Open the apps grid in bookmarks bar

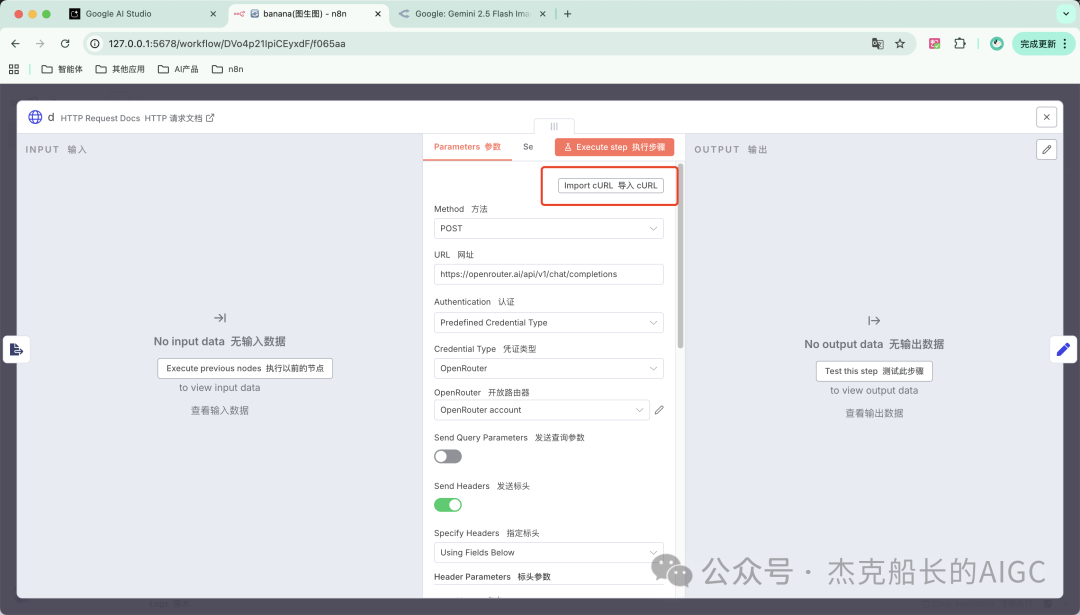(x=14, y=69)
